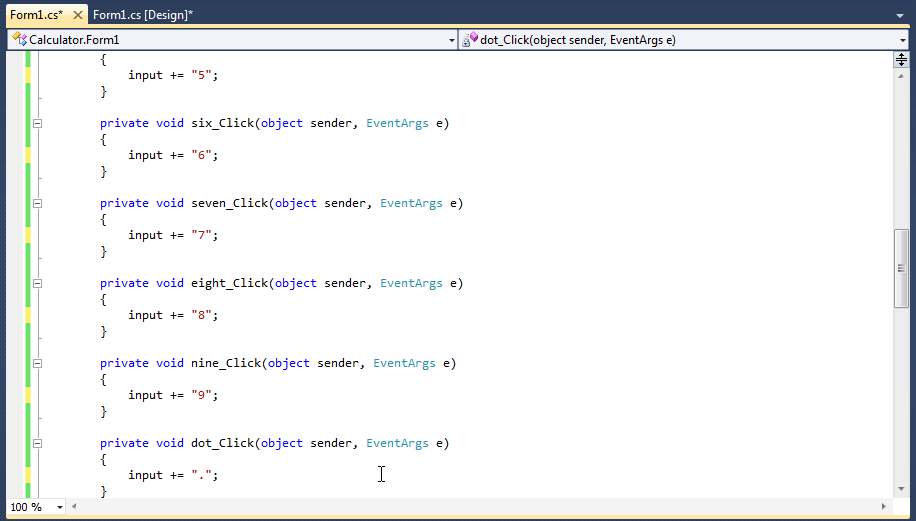Screen dimensions: 916x521
Task: Click the seven_Click method name
Action: coord(230,203)
